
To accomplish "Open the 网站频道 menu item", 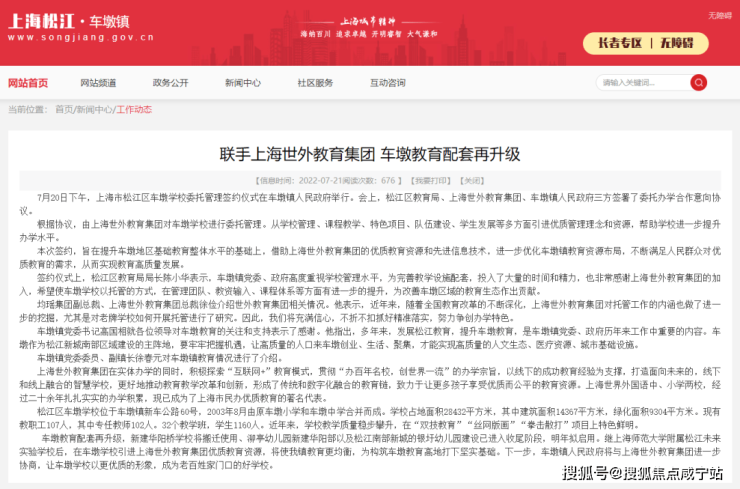I will point(98,83).
